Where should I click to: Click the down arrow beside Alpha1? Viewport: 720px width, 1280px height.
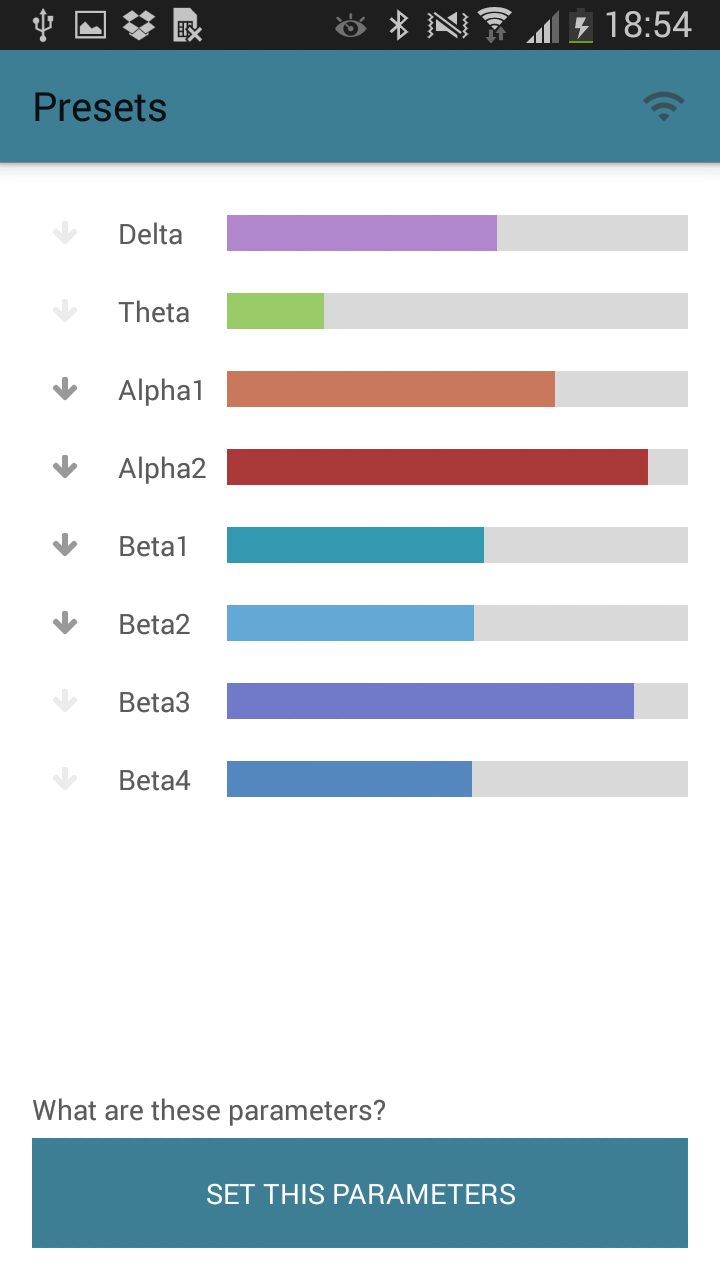tap(65, 389)
